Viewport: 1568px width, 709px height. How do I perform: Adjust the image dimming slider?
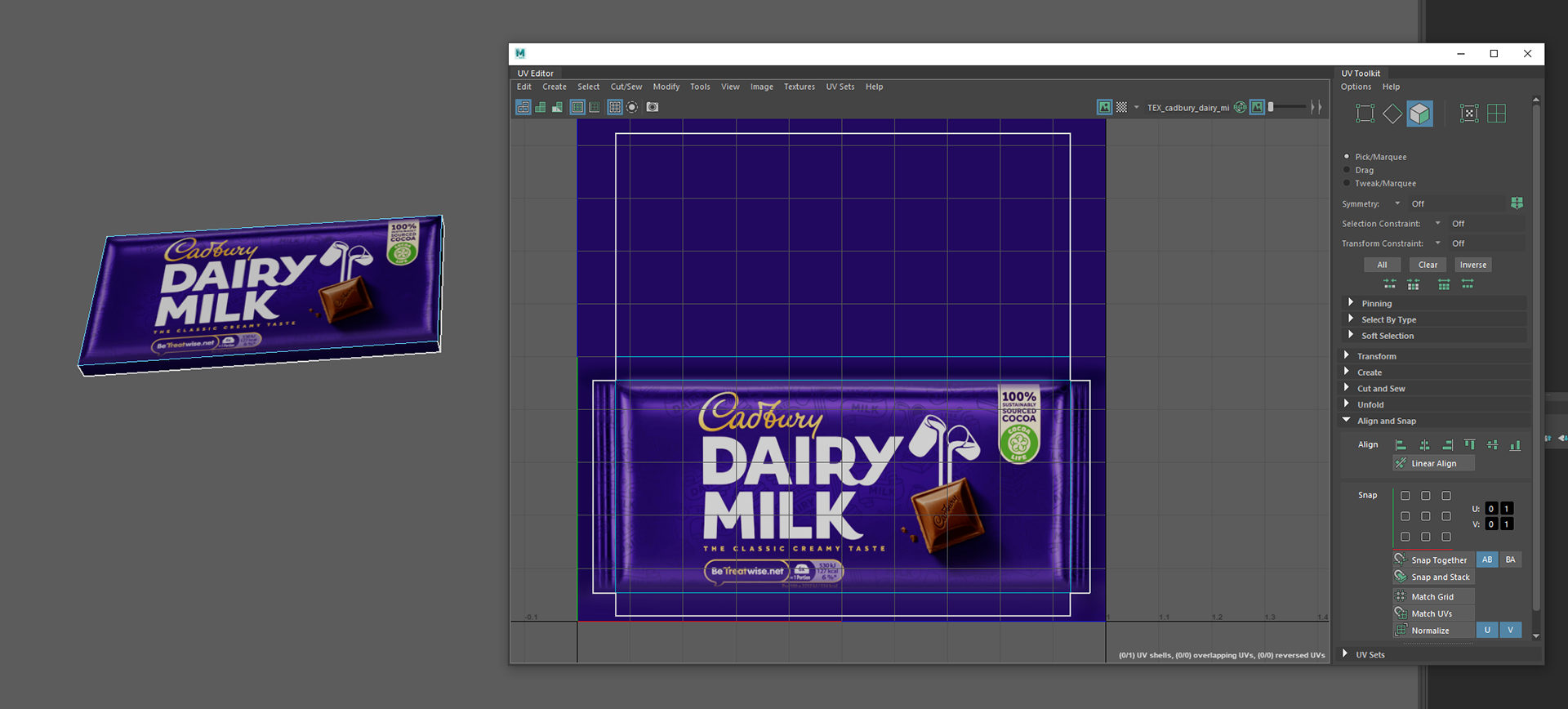(x=1287, y=107)
